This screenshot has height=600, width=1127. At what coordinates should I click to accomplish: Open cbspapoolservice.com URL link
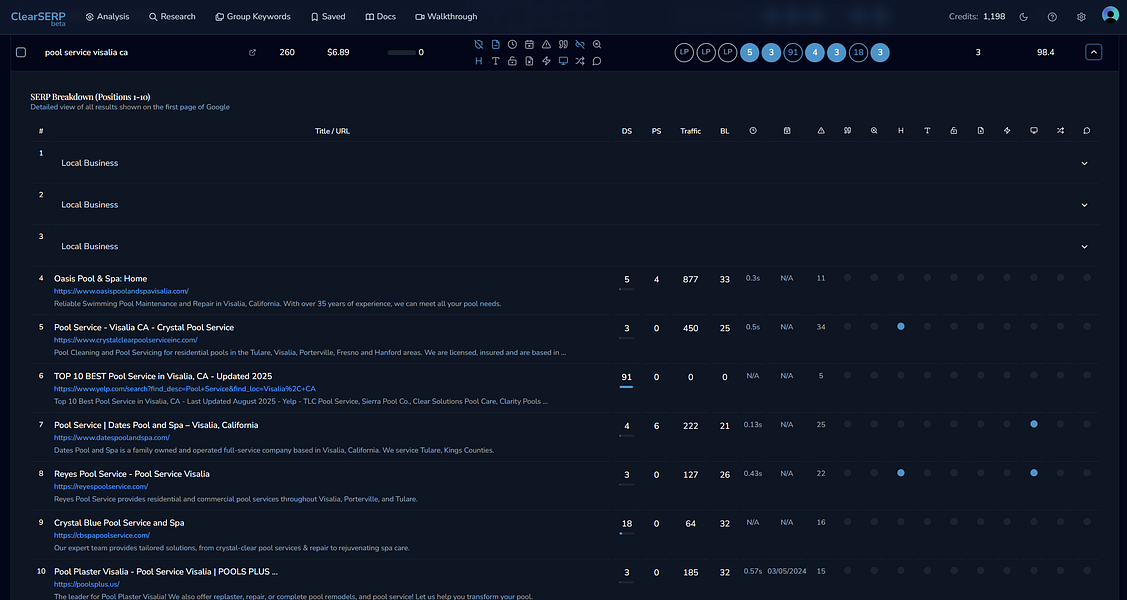(102, 535)
